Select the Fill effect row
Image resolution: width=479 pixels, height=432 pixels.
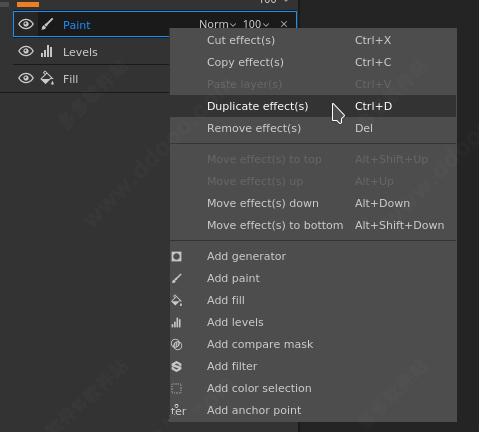click(91, 79)
